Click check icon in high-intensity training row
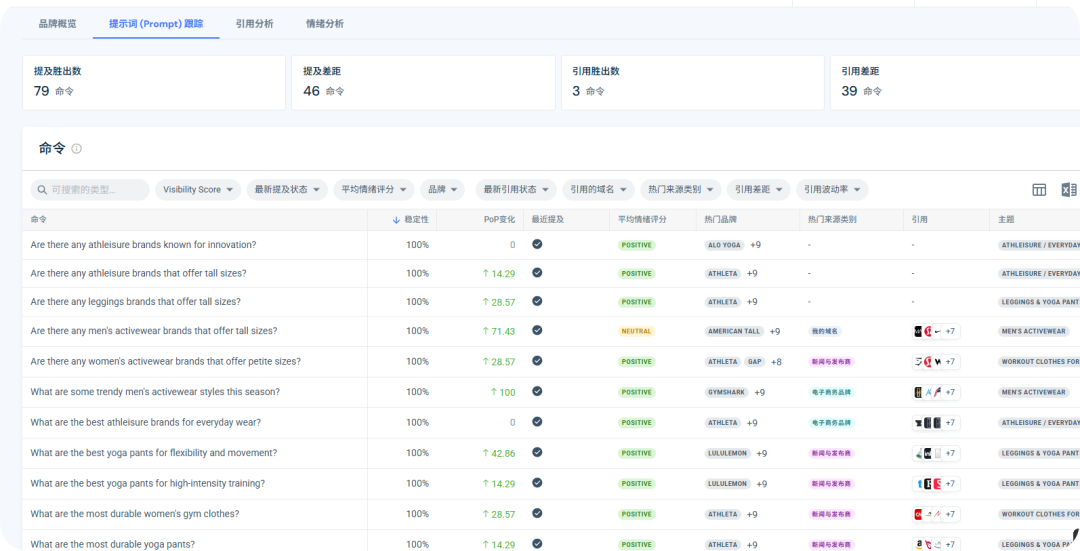Screen dimensions: 1080x551 537,483
